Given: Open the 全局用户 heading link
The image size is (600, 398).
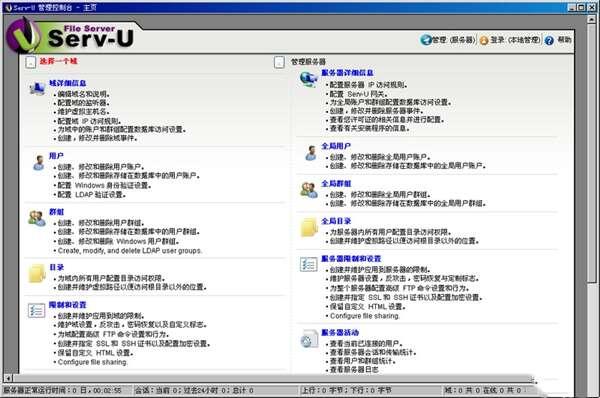Looking at the screenshot, I should (x=336, y=146).
